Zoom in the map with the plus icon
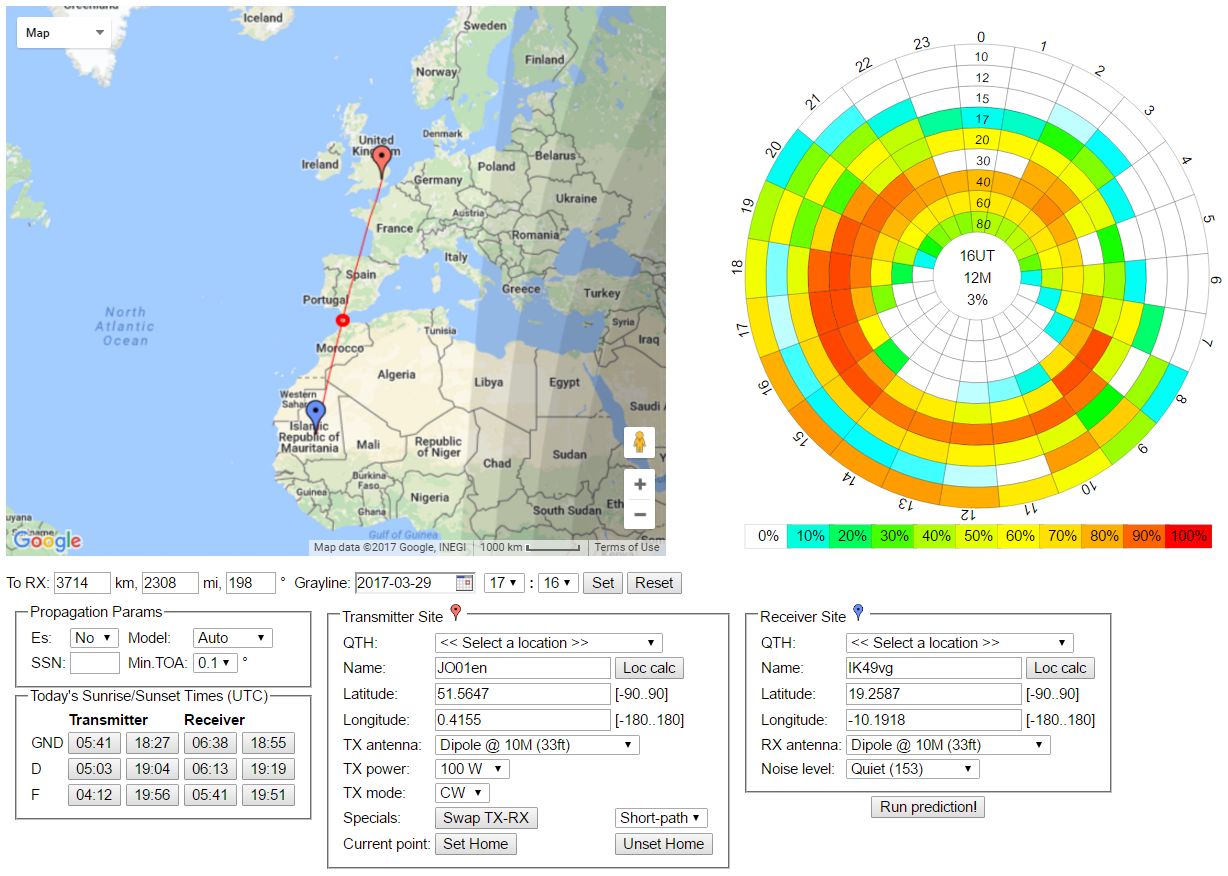 (640, 485)
